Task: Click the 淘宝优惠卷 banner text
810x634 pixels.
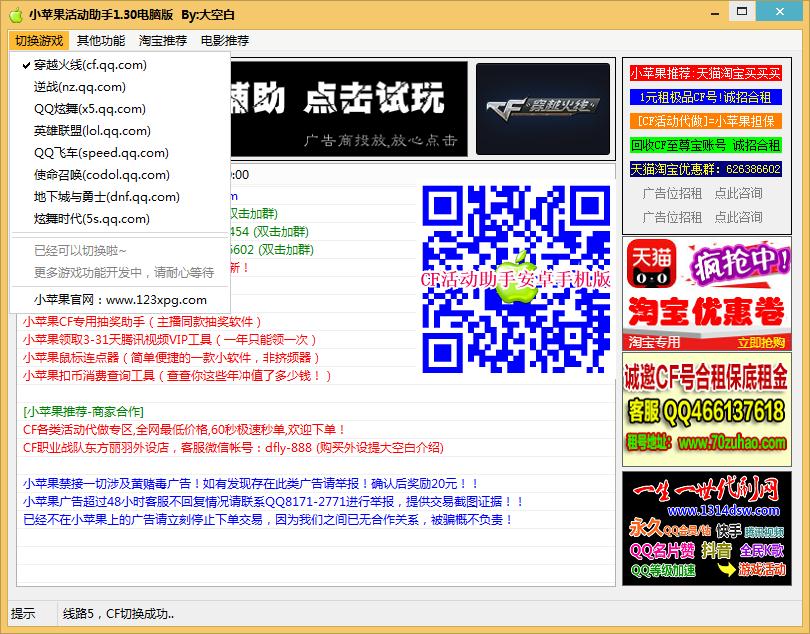Action: point(707,312)
